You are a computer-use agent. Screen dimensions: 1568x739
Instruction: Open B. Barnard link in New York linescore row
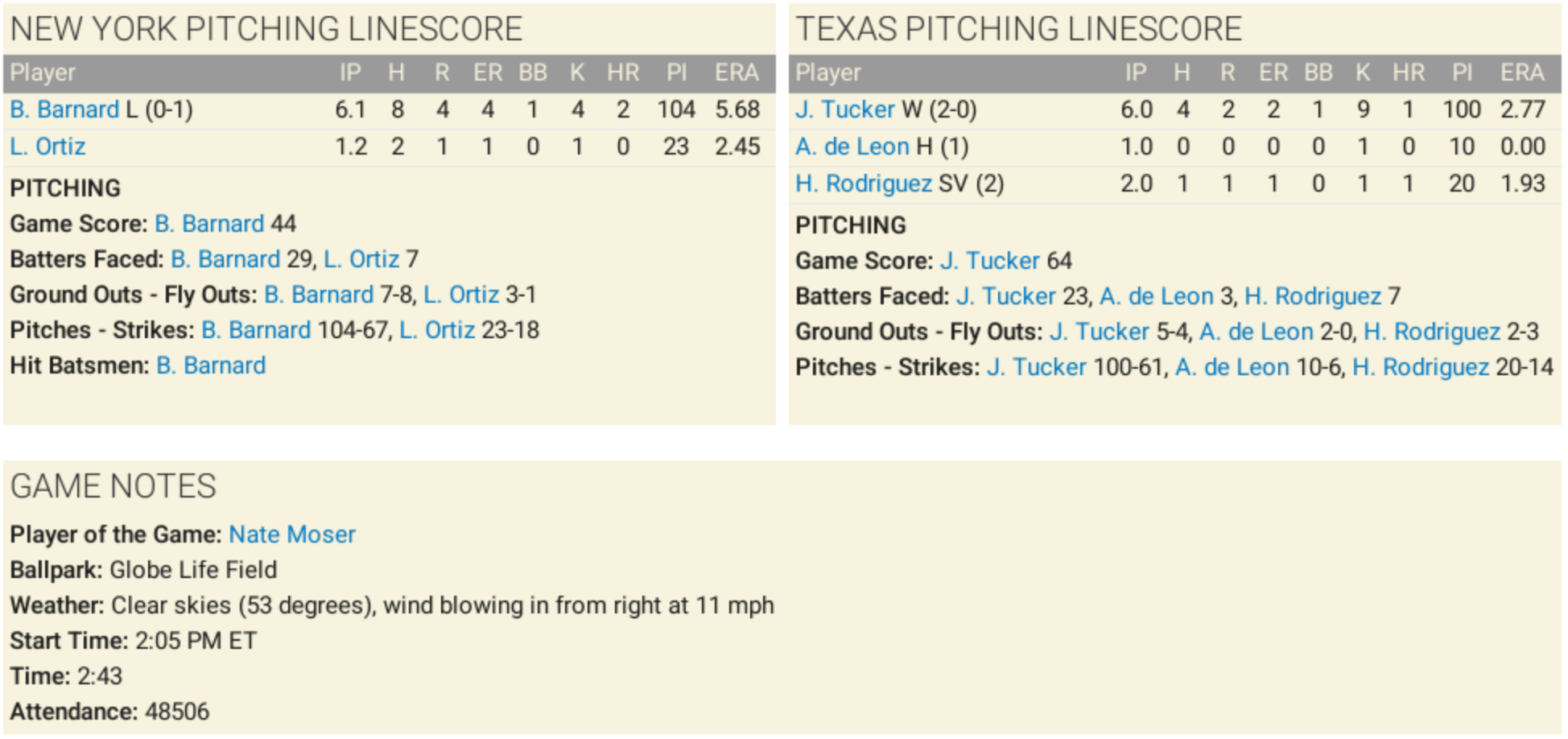coord(64,109)
